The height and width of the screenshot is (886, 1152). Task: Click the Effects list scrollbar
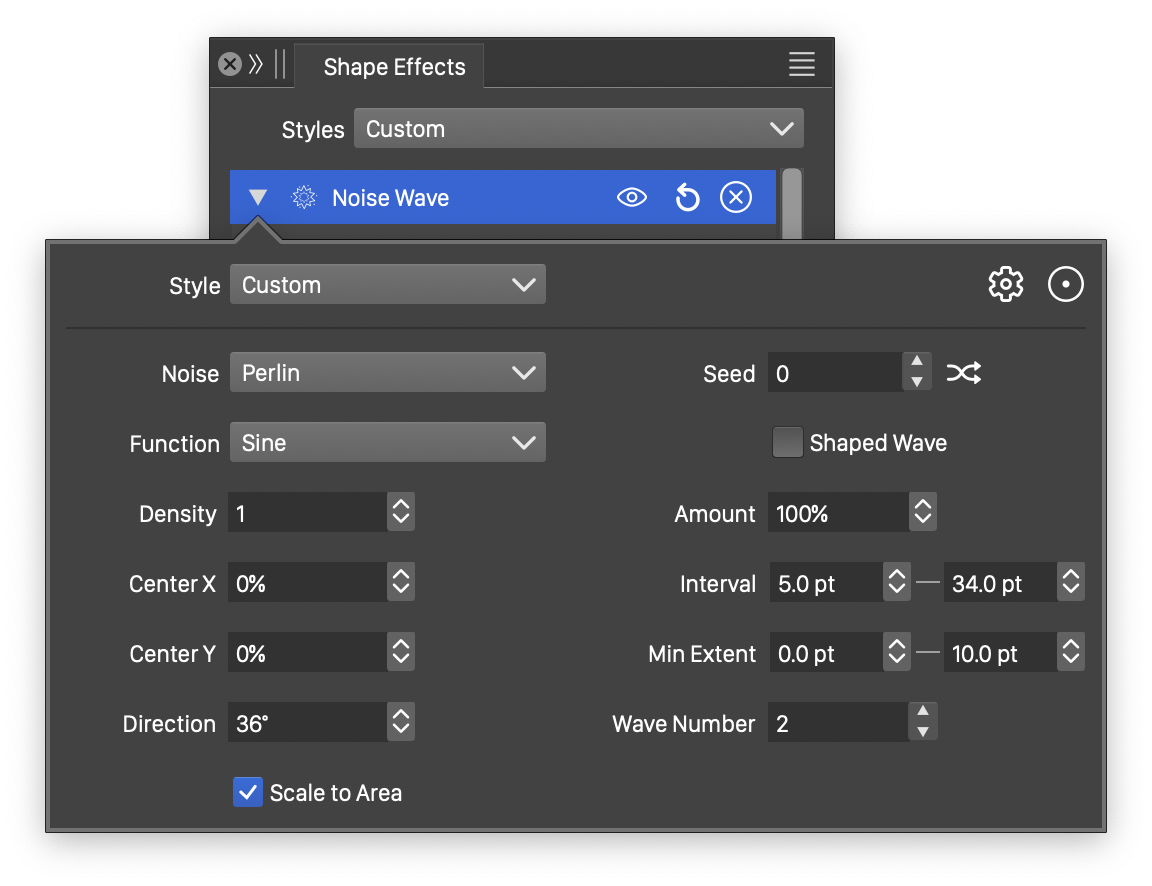(x=791, y=203)
